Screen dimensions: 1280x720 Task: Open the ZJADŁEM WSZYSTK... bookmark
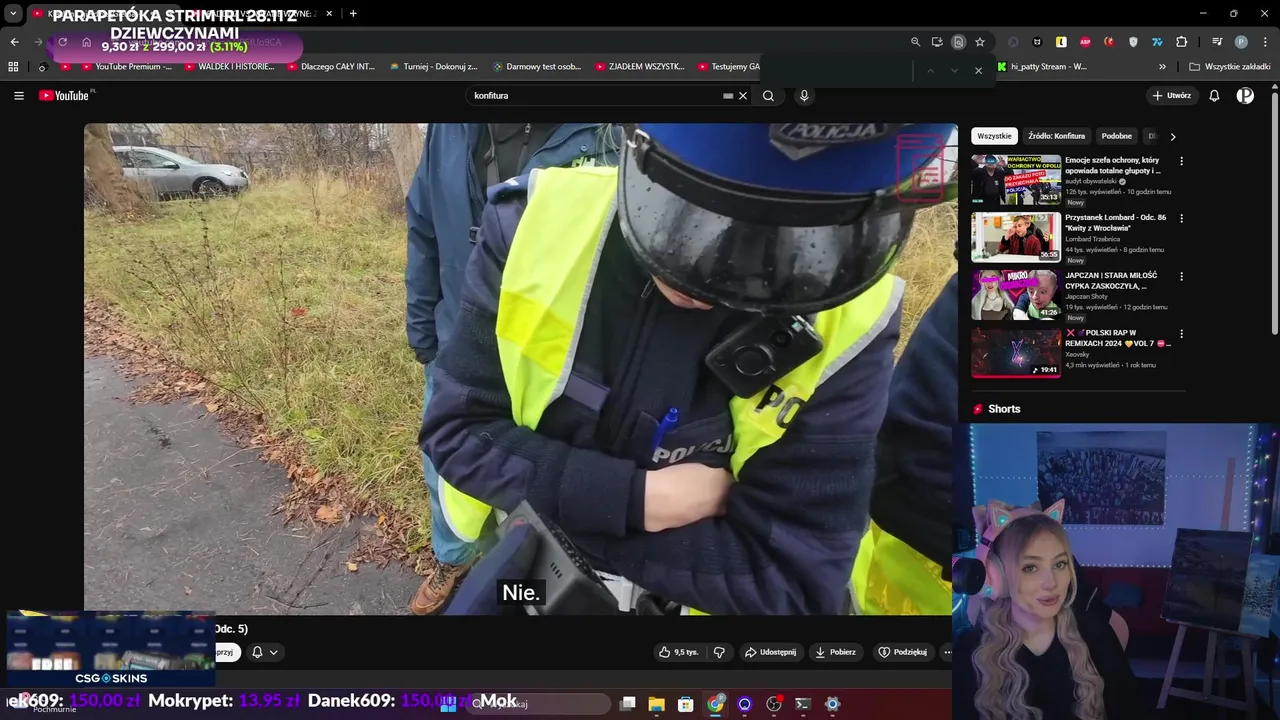point(640,67)
